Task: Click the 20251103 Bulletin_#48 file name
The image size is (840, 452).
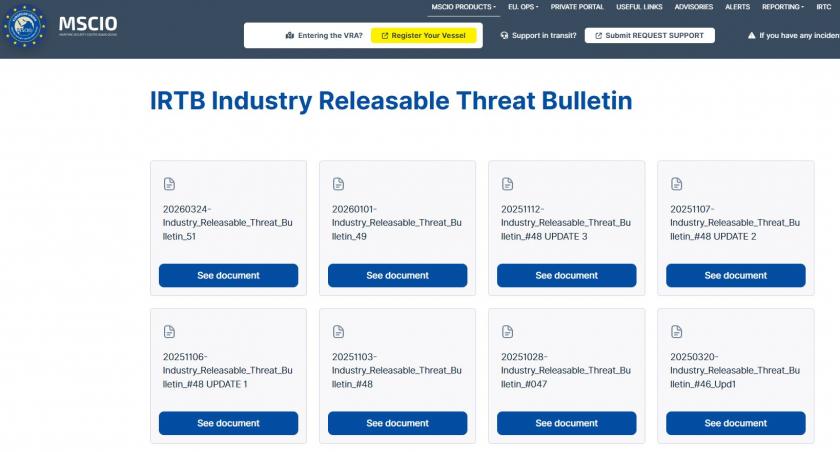Action: pyautogui.click(x=396, y=371)
